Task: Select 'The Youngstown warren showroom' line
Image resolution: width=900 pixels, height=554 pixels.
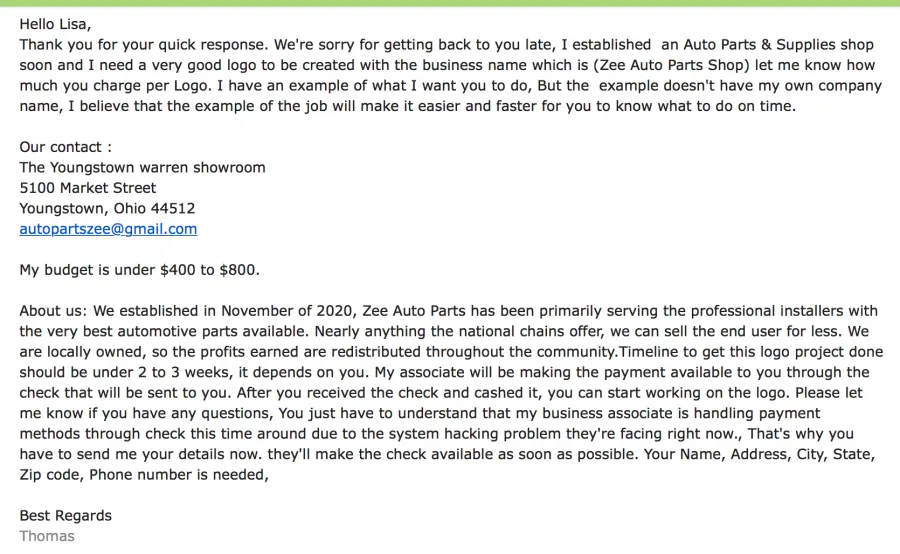Action: point(142,168)
